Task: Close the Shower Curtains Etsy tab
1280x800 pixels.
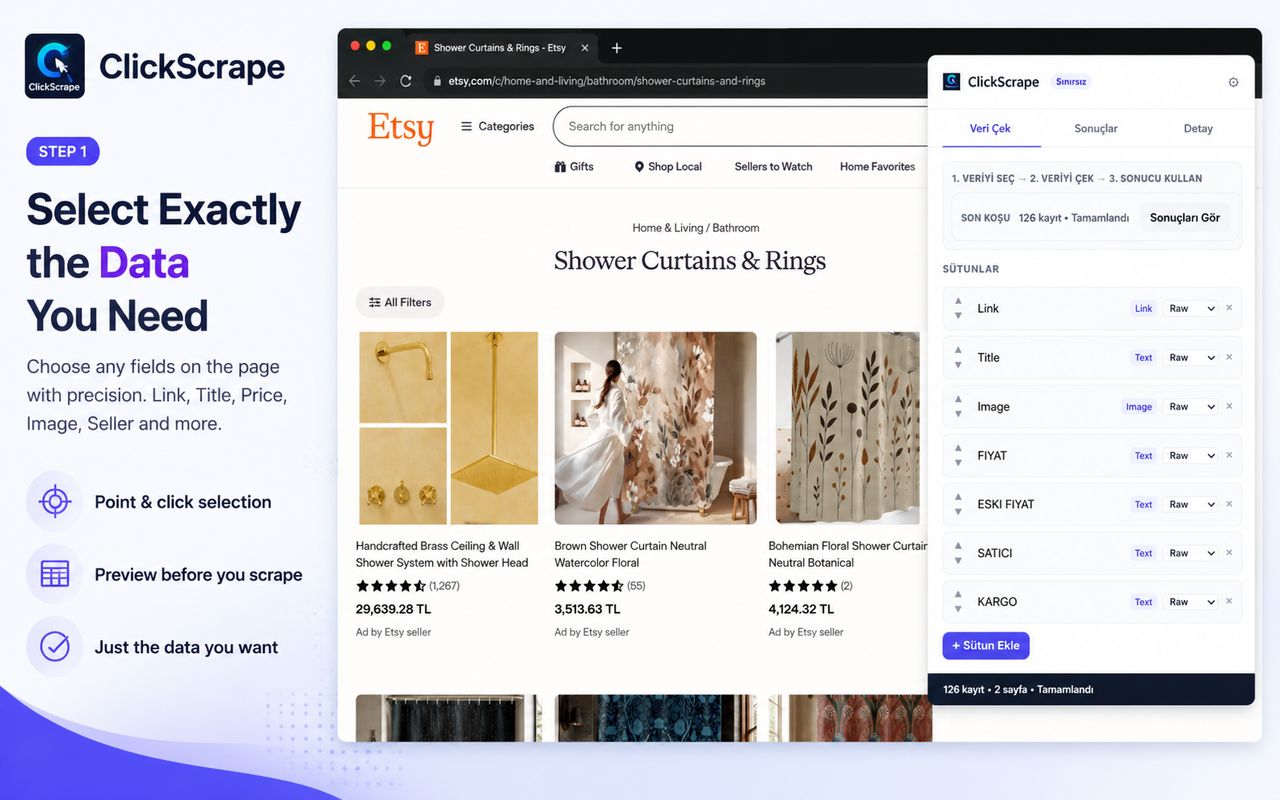Action: [x=585, y=48]
